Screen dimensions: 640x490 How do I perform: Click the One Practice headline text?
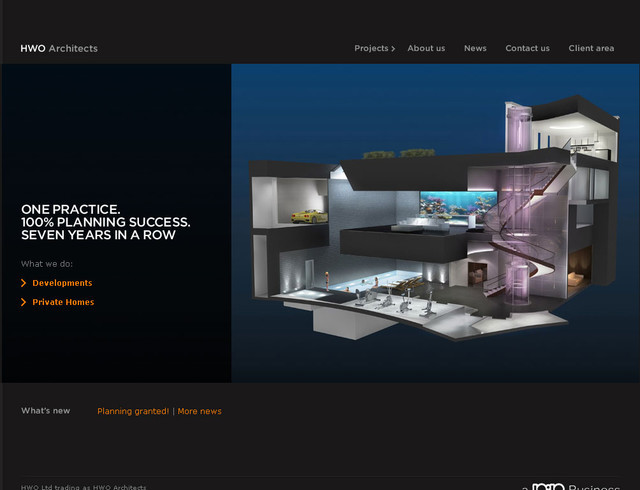(105, 222)
